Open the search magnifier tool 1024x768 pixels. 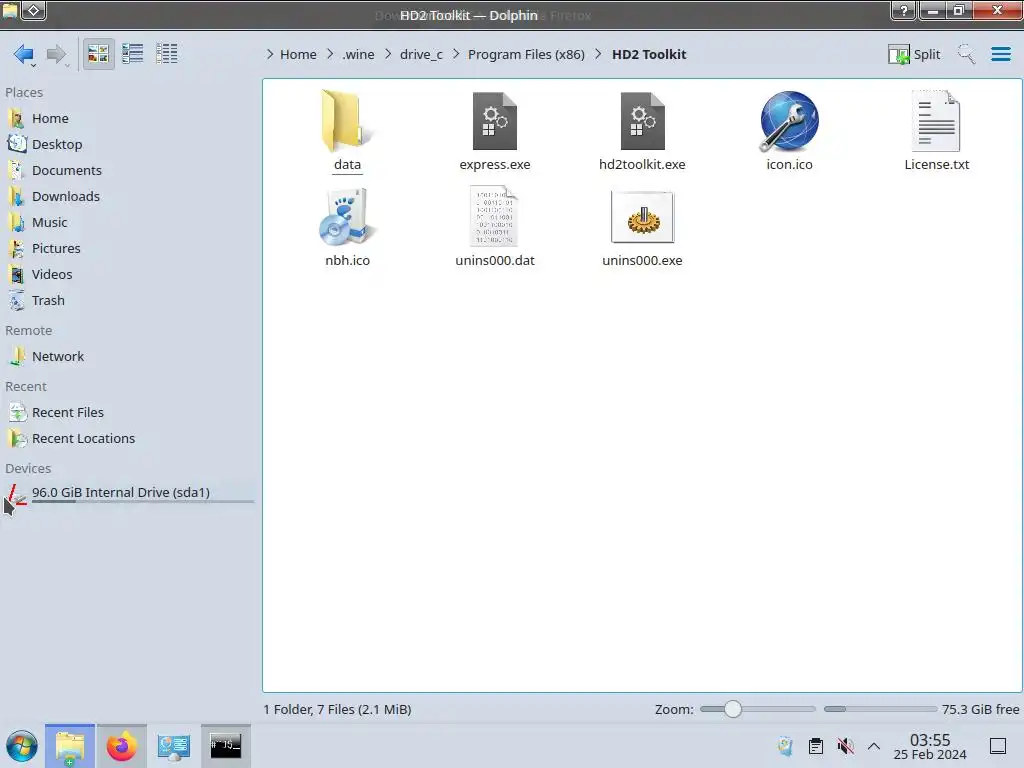(966, 54)
